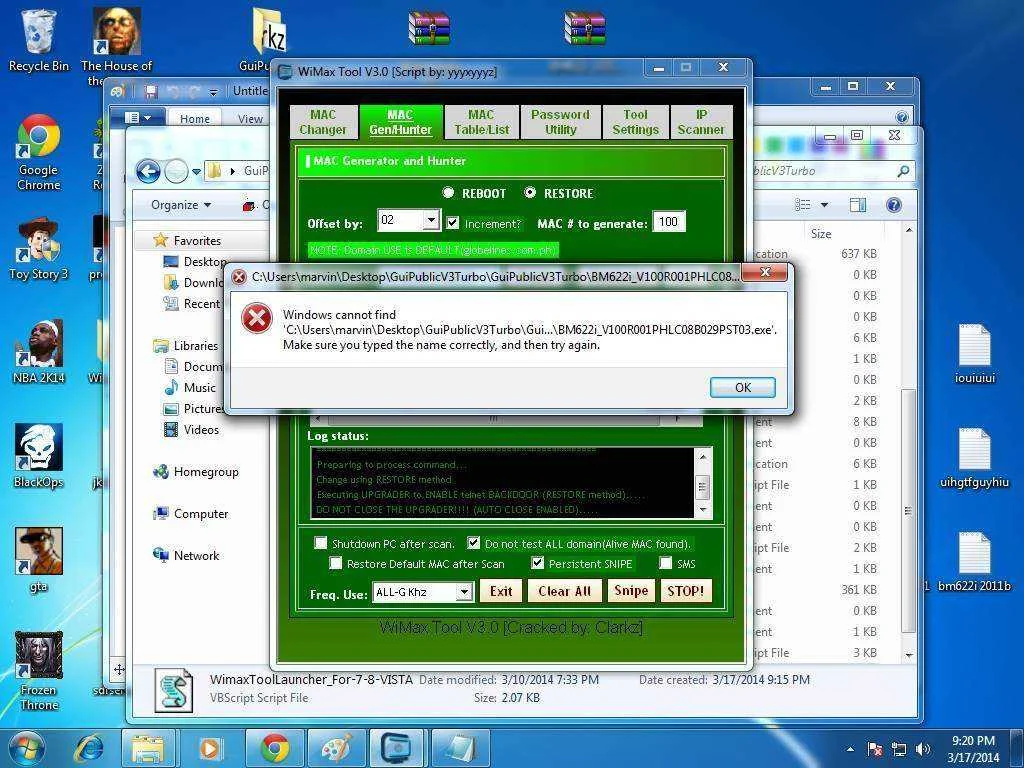Switch to Chrome on the taskbar
The image size is (1024, 768).
[275, 748]
